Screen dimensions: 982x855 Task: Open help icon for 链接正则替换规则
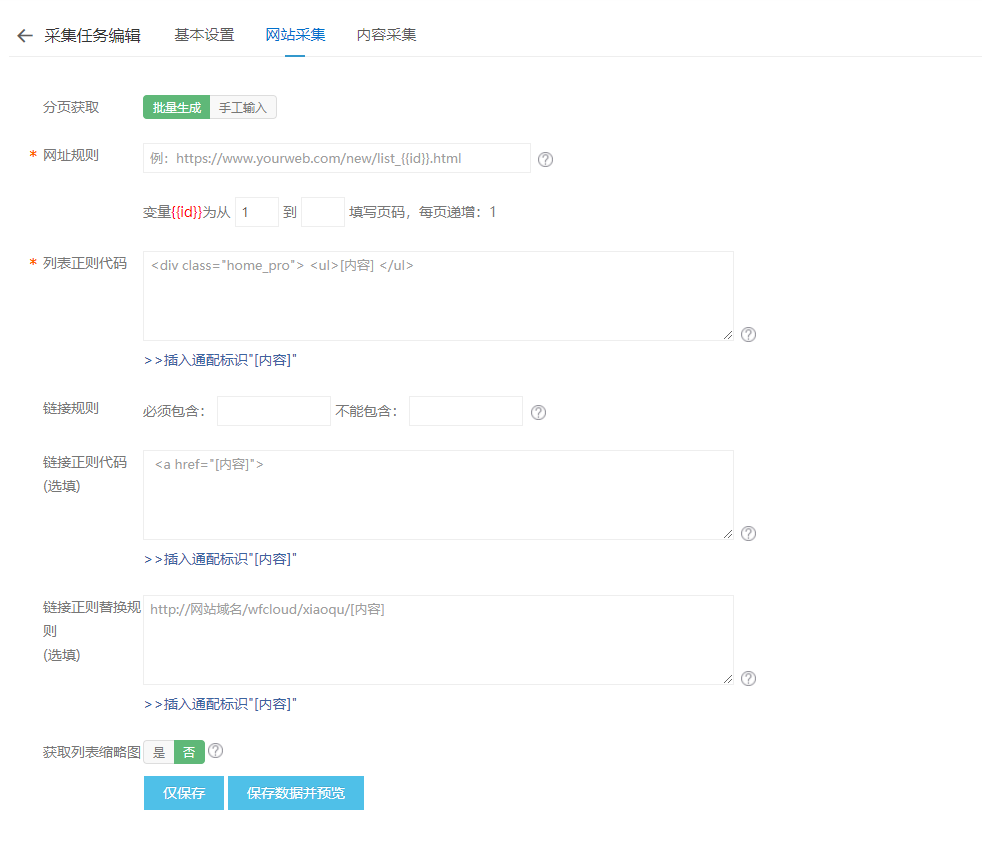[748, 678]
